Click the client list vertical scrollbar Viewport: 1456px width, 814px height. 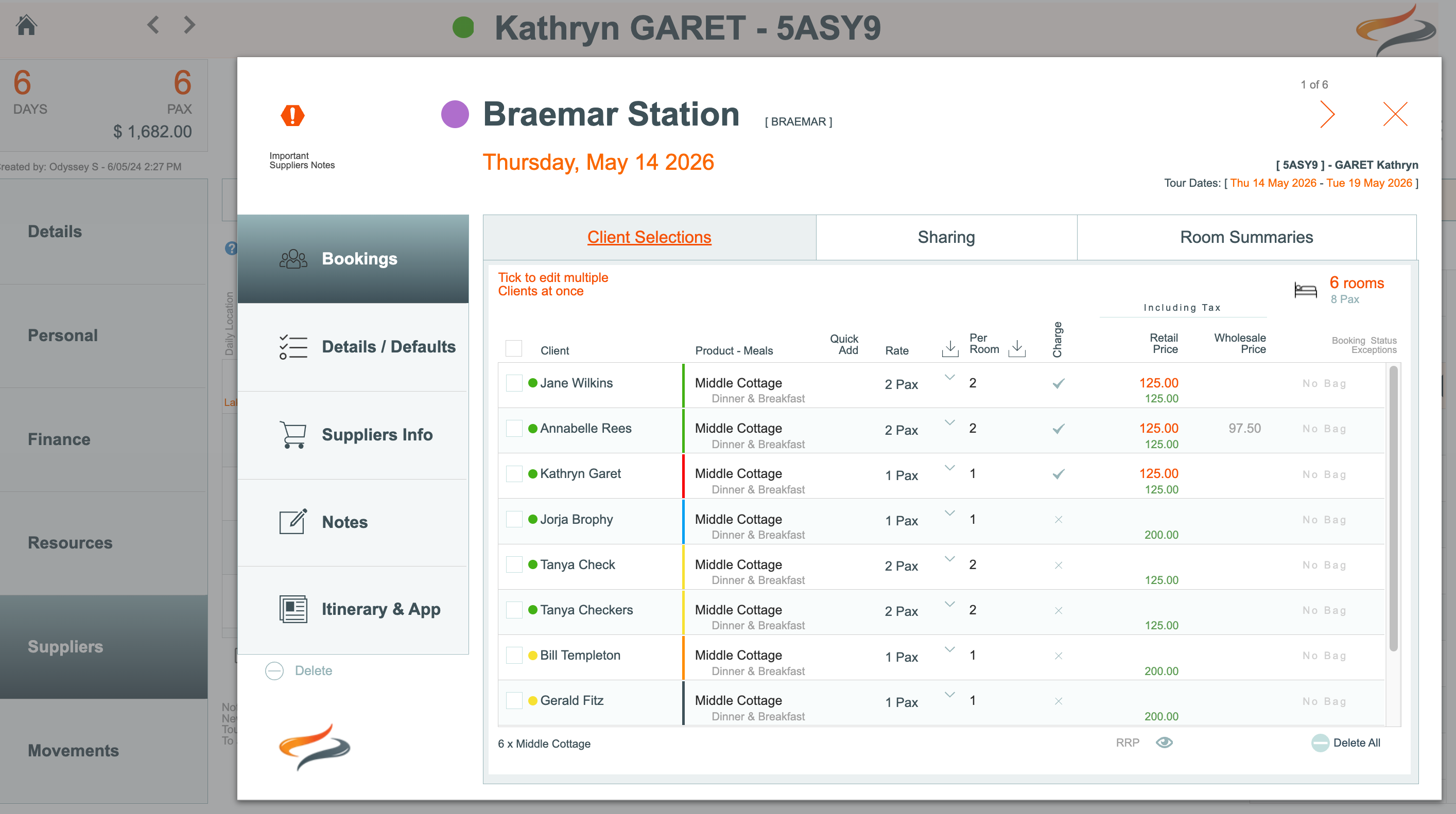click(x=1393, y=508)
